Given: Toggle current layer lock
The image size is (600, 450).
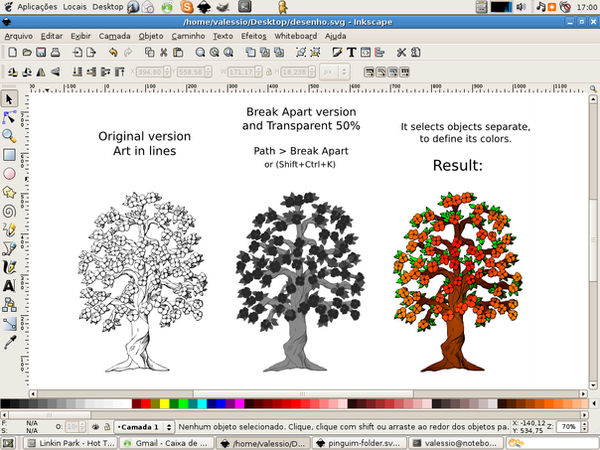Looking at the screenshot, I should (107, 427).
